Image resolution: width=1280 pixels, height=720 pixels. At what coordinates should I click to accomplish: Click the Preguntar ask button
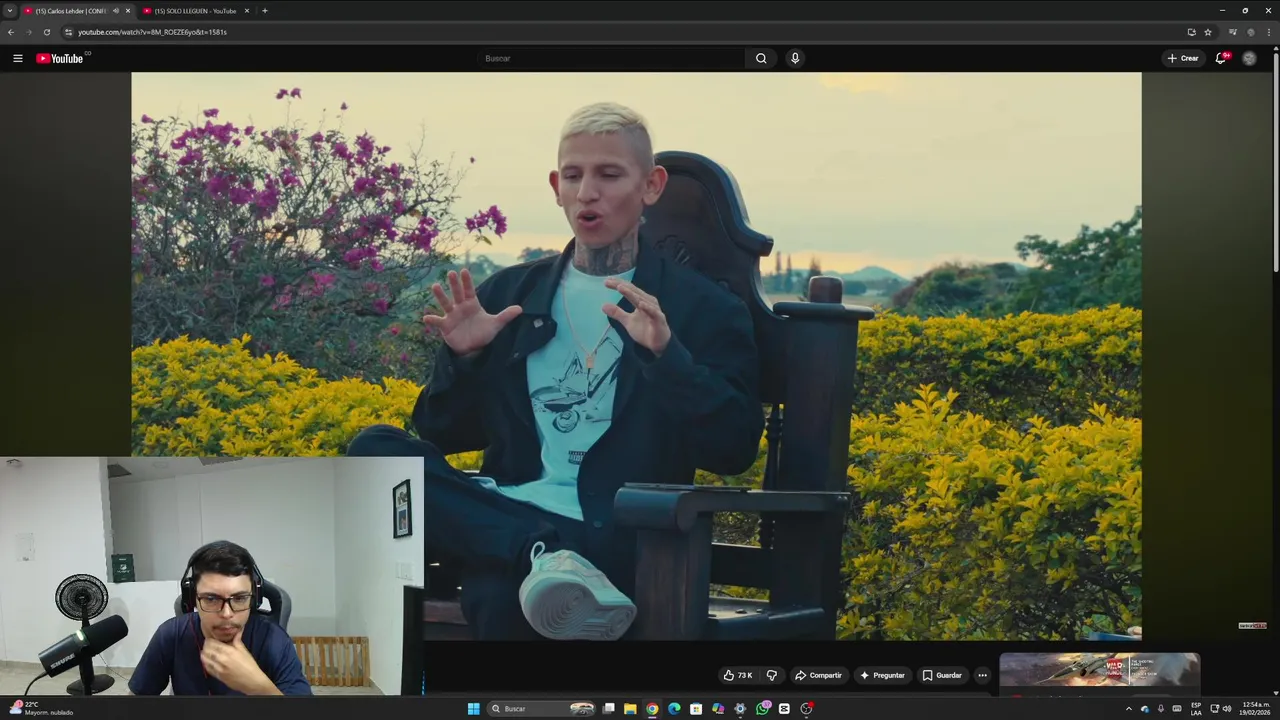coord(882,675)
